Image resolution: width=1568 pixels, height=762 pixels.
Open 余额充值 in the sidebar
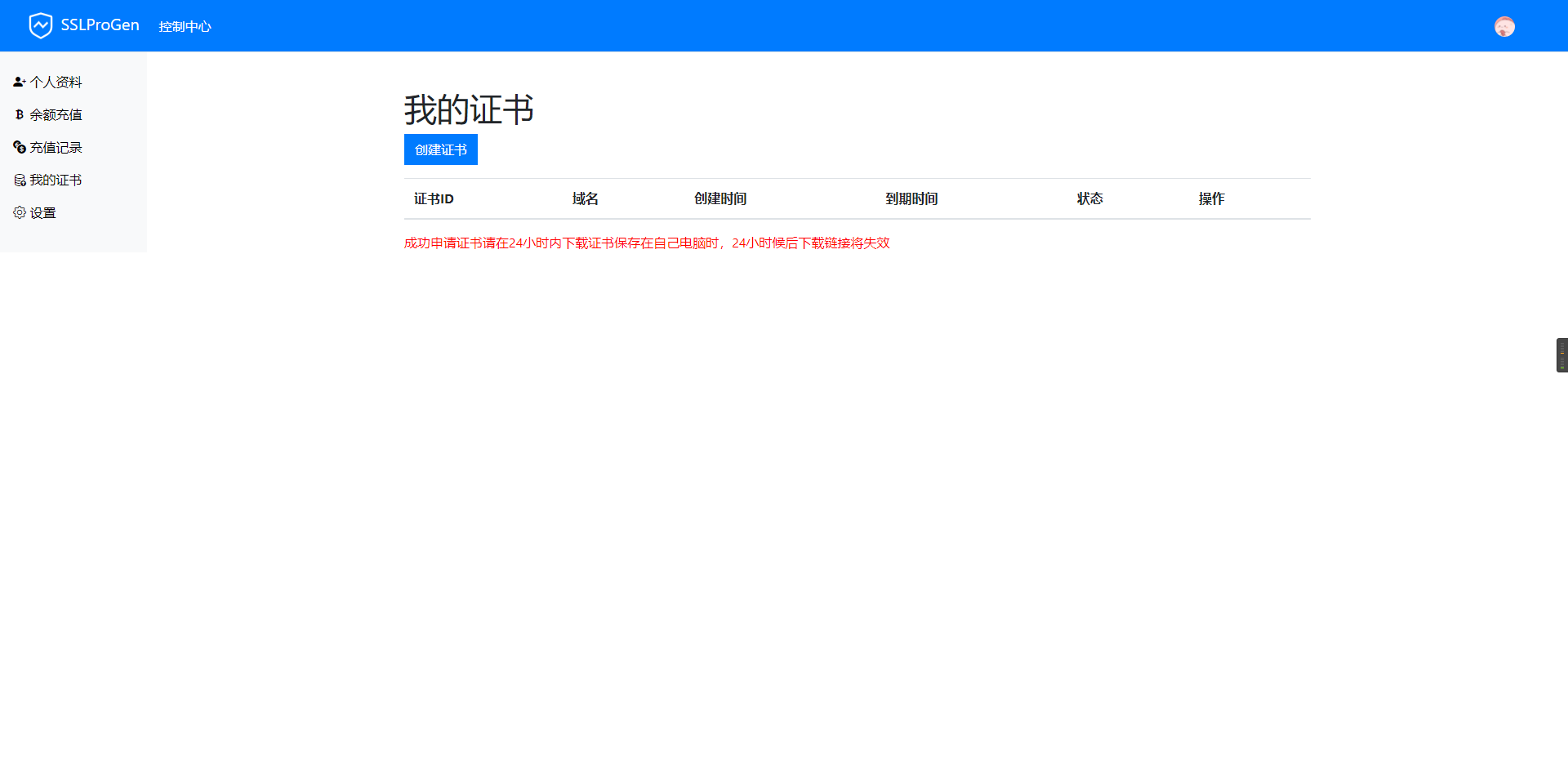pyautogui.click(x=56, y=114)
